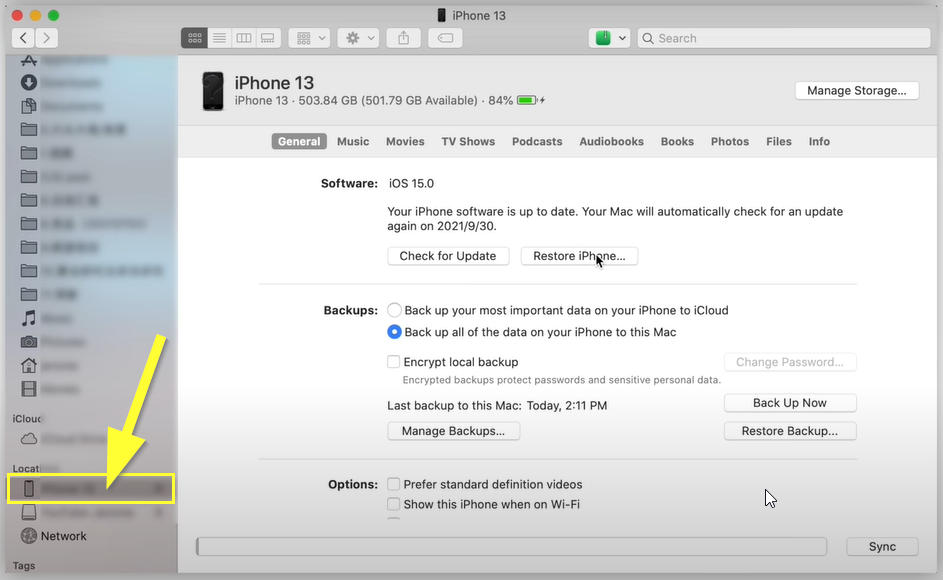The width and height of the screenshot is (943, 580).
Task: Open Movies via the sidebar film icon
Action: 29,389
